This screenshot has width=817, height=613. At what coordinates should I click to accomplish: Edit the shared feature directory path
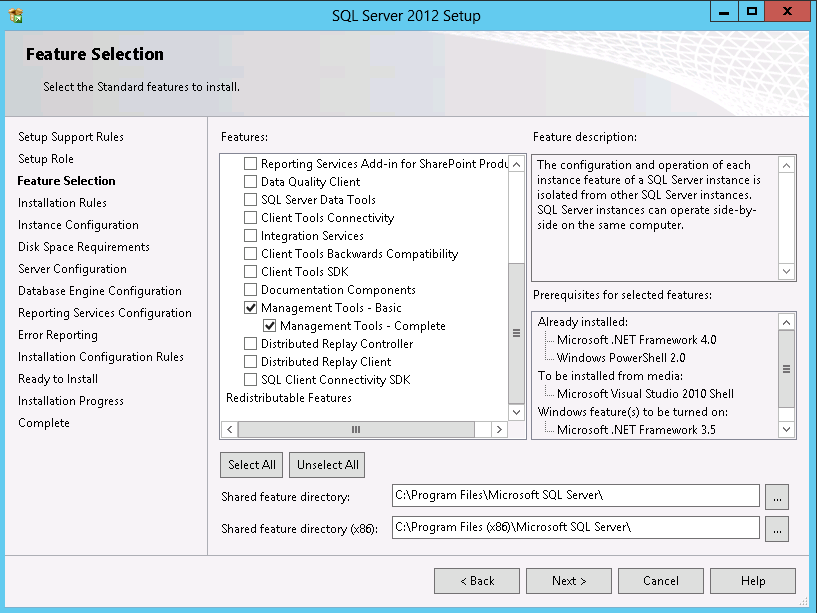(575, 496)
